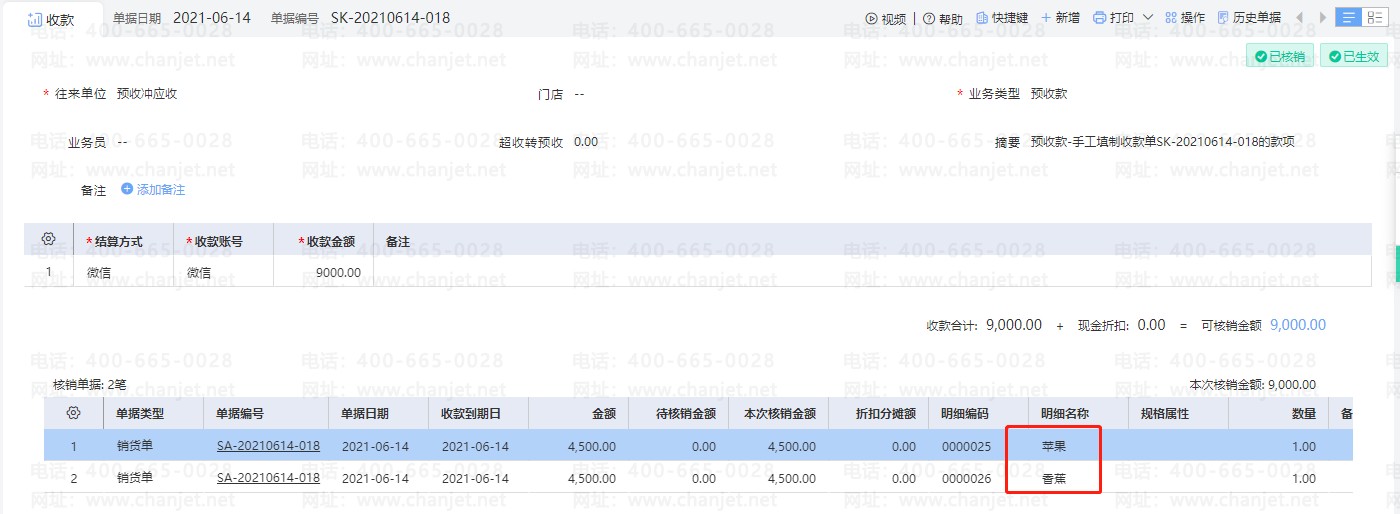Viewport: 1400px width, 514px height.
Task: Click detail code 0000026
Action: (965, 478)
